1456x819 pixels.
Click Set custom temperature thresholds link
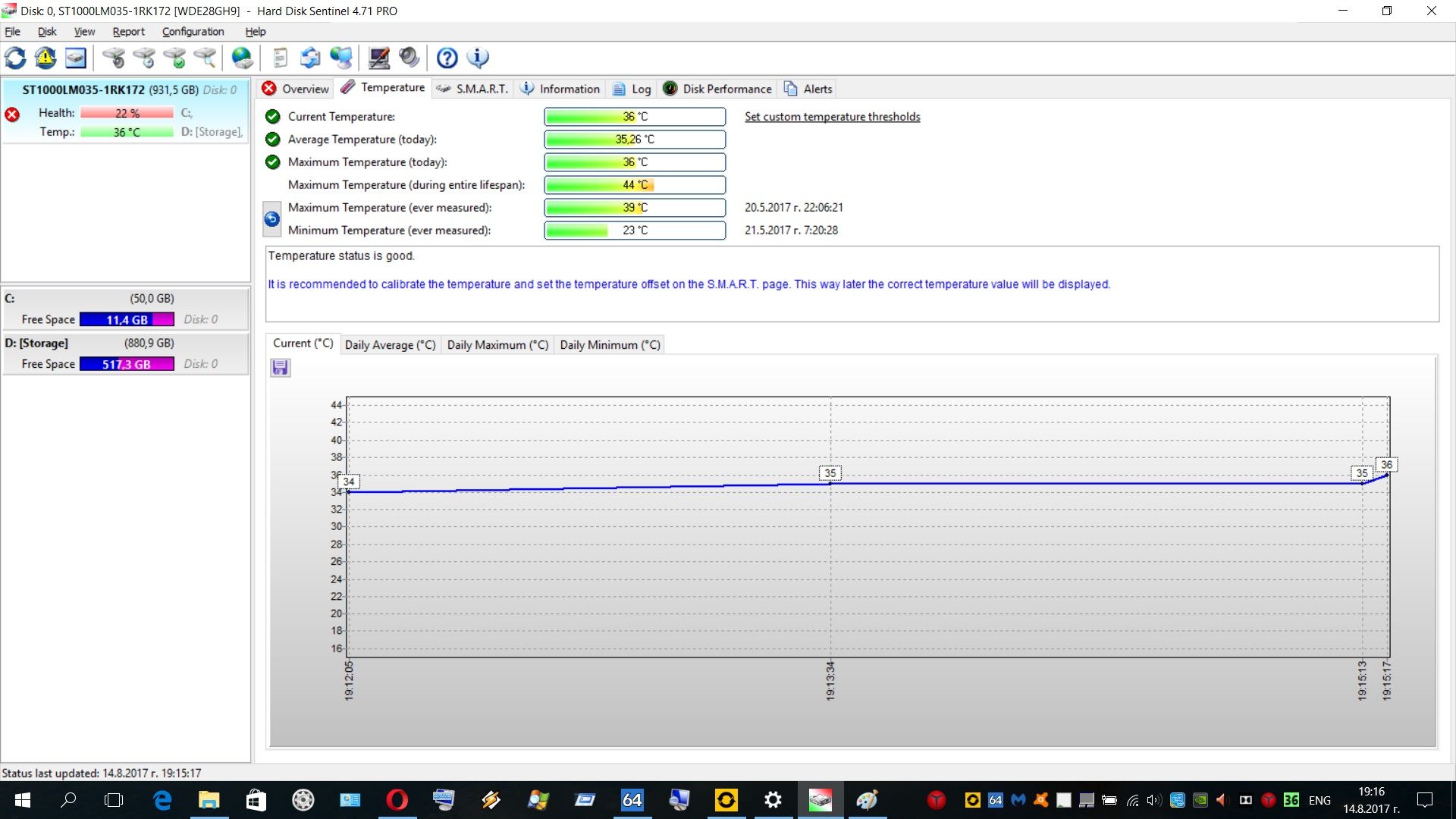pos(832,117)
